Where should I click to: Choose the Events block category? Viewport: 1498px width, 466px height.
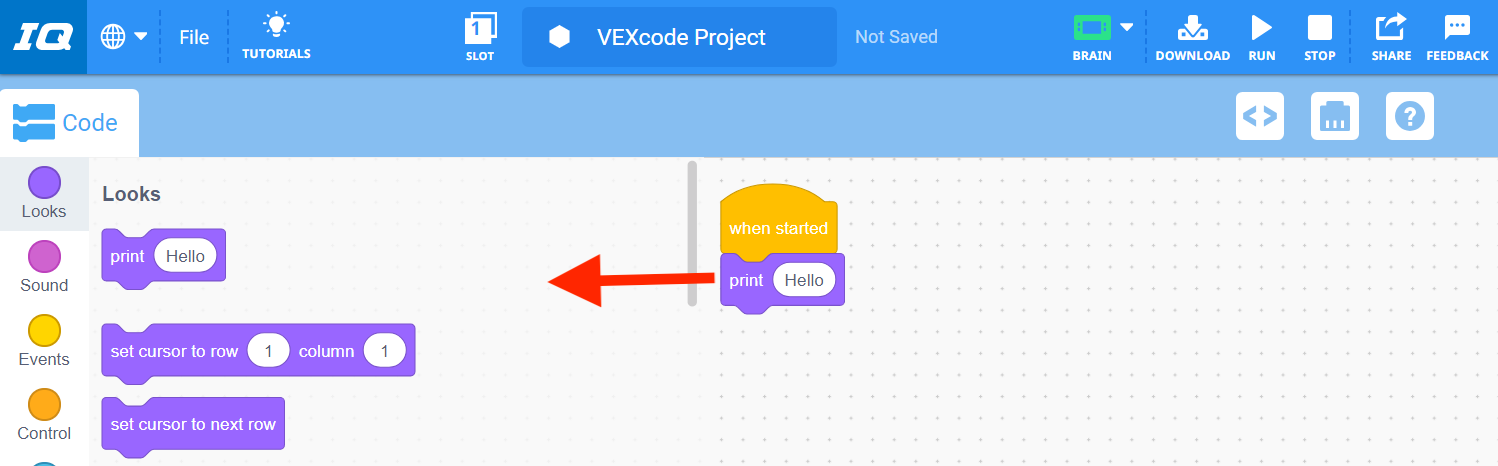click(44, 342)
